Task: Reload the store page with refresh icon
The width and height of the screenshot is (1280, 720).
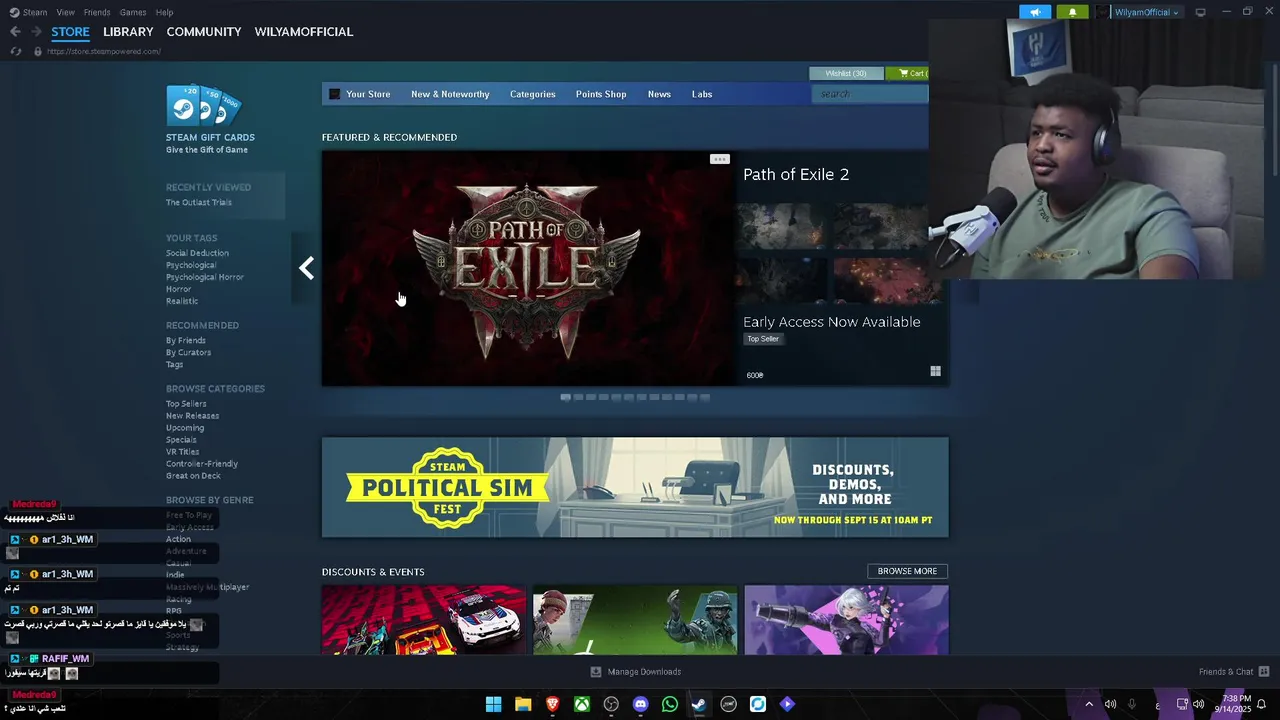Action: 16,51
